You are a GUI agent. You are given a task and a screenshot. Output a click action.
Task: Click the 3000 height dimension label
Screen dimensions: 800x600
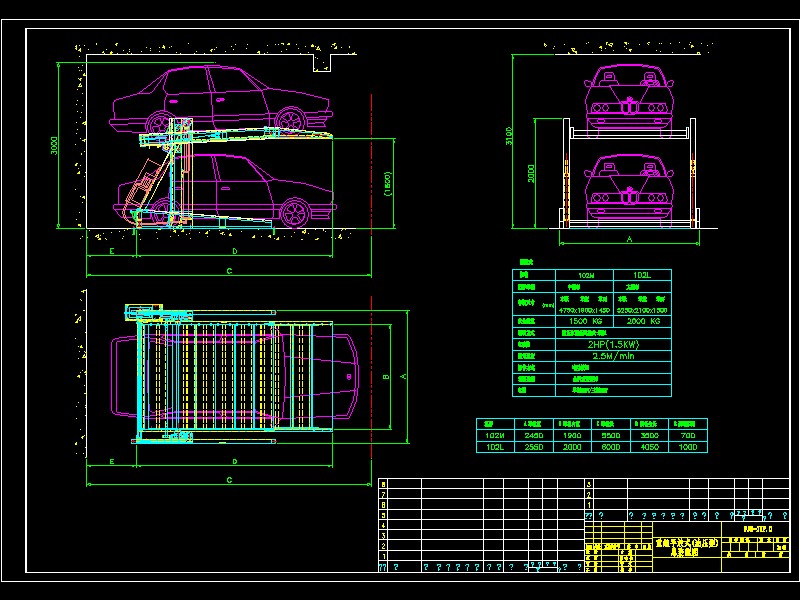coord(54,145)
